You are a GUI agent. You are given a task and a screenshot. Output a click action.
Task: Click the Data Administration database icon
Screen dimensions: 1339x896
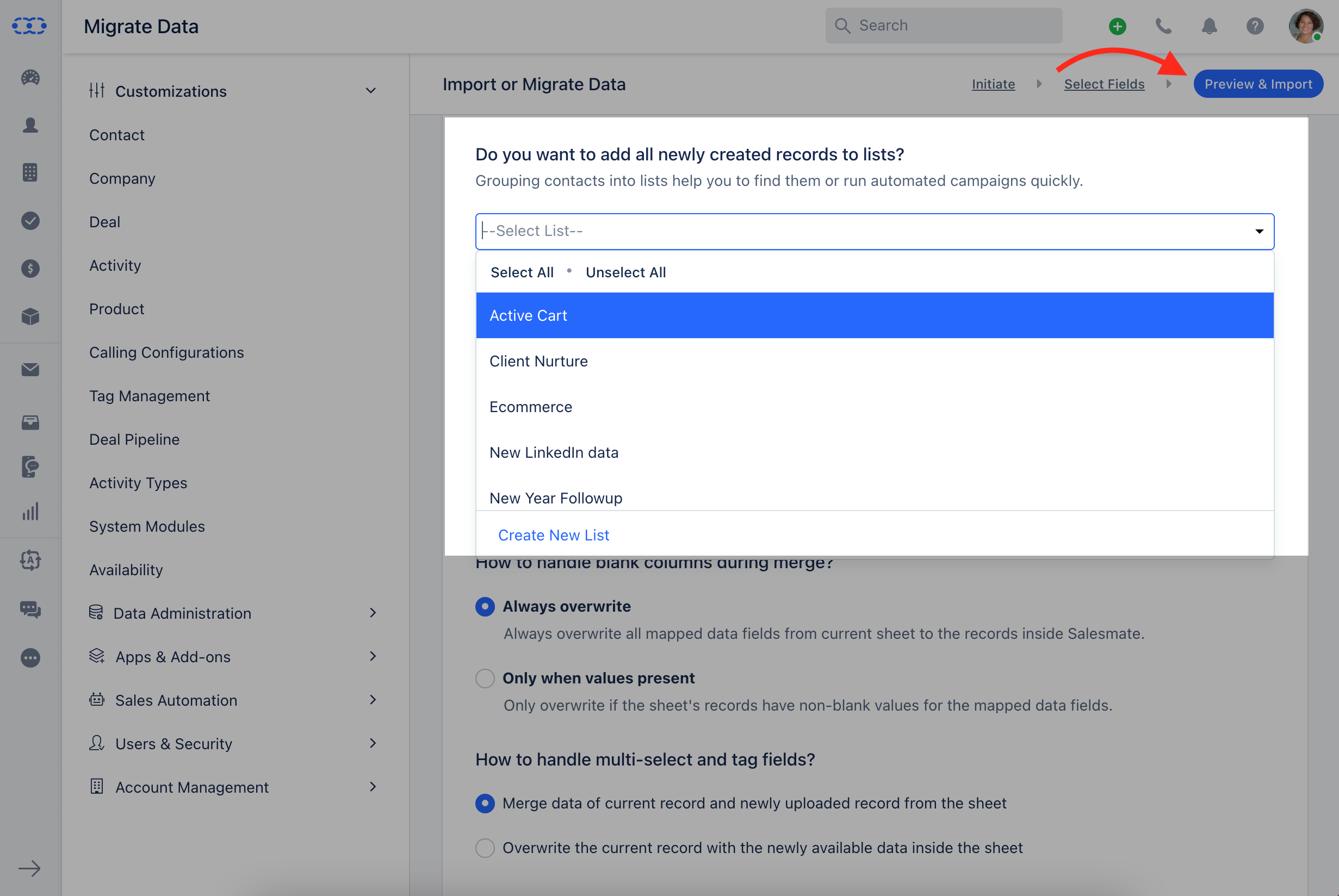click(96, 612)
